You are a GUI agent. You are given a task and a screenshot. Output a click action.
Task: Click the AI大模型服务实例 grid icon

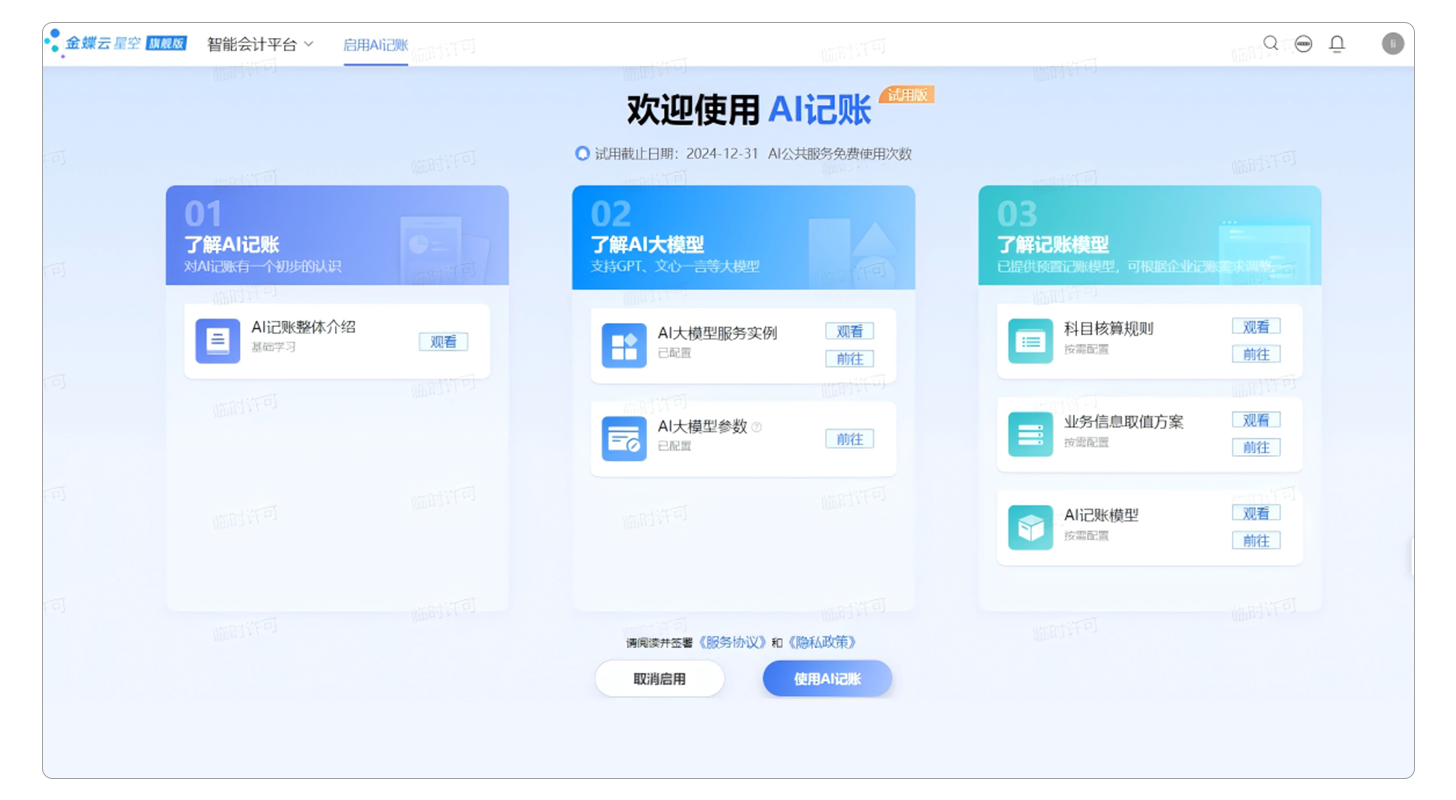coord(624,345)
